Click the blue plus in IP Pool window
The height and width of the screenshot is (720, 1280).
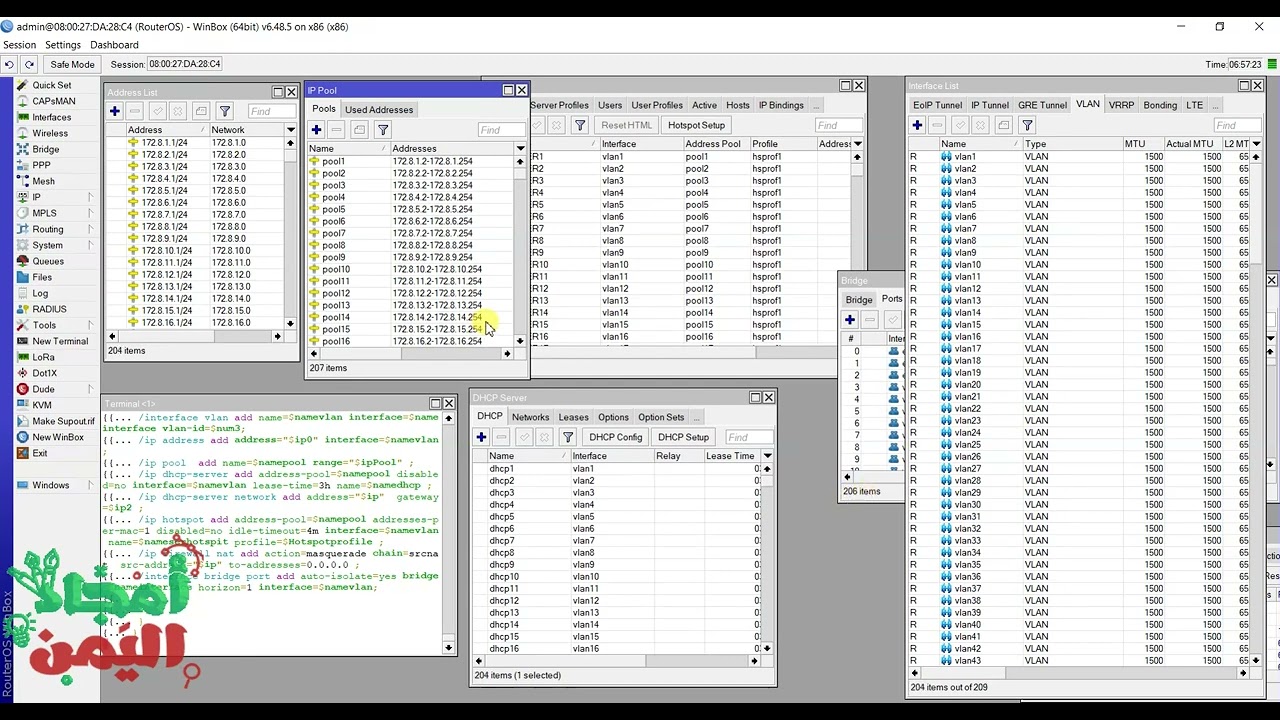(x=316, y=130)
